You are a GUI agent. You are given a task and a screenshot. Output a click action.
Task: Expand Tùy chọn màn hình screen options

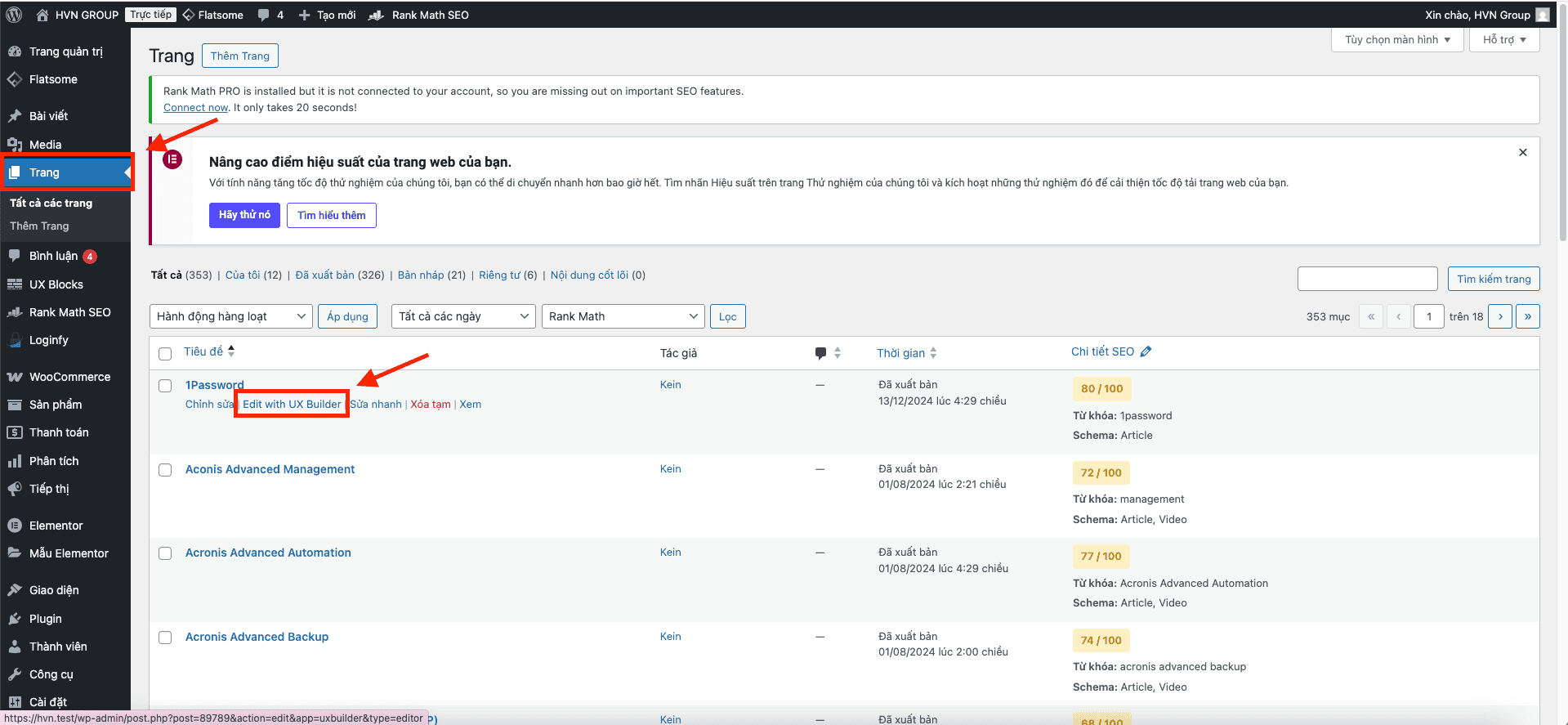[x=1397, y=39]
